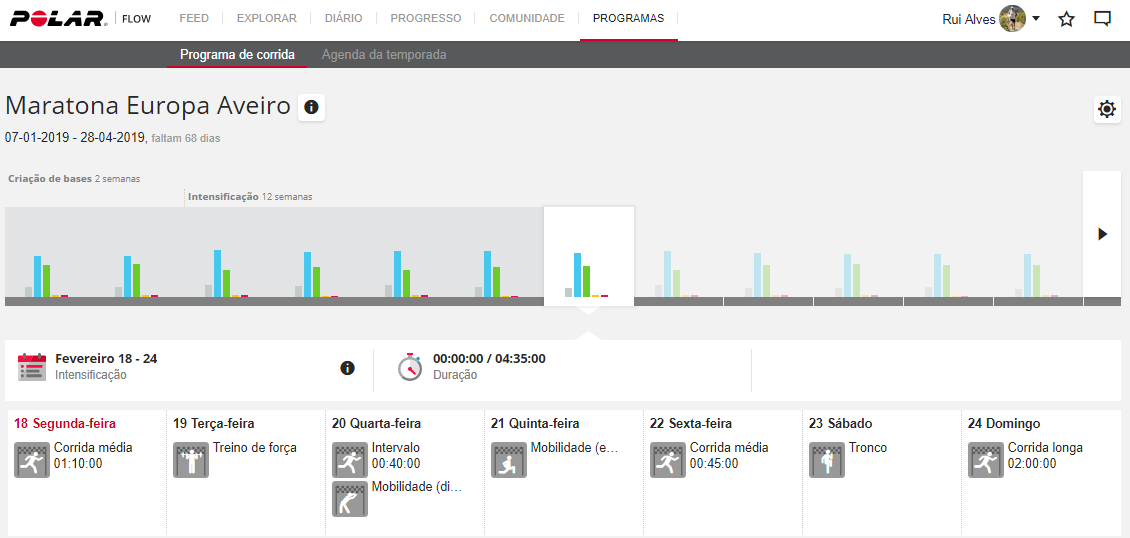1130x538 pixels.
Task: Open Tuesday's Treino de força icon
Action: point(190,461)
